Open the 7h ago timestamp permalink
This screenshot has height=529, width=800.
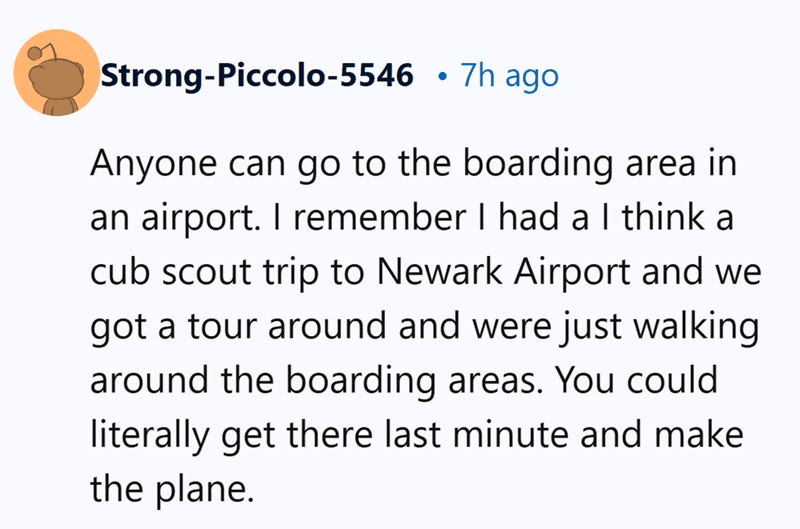point(510,76)
